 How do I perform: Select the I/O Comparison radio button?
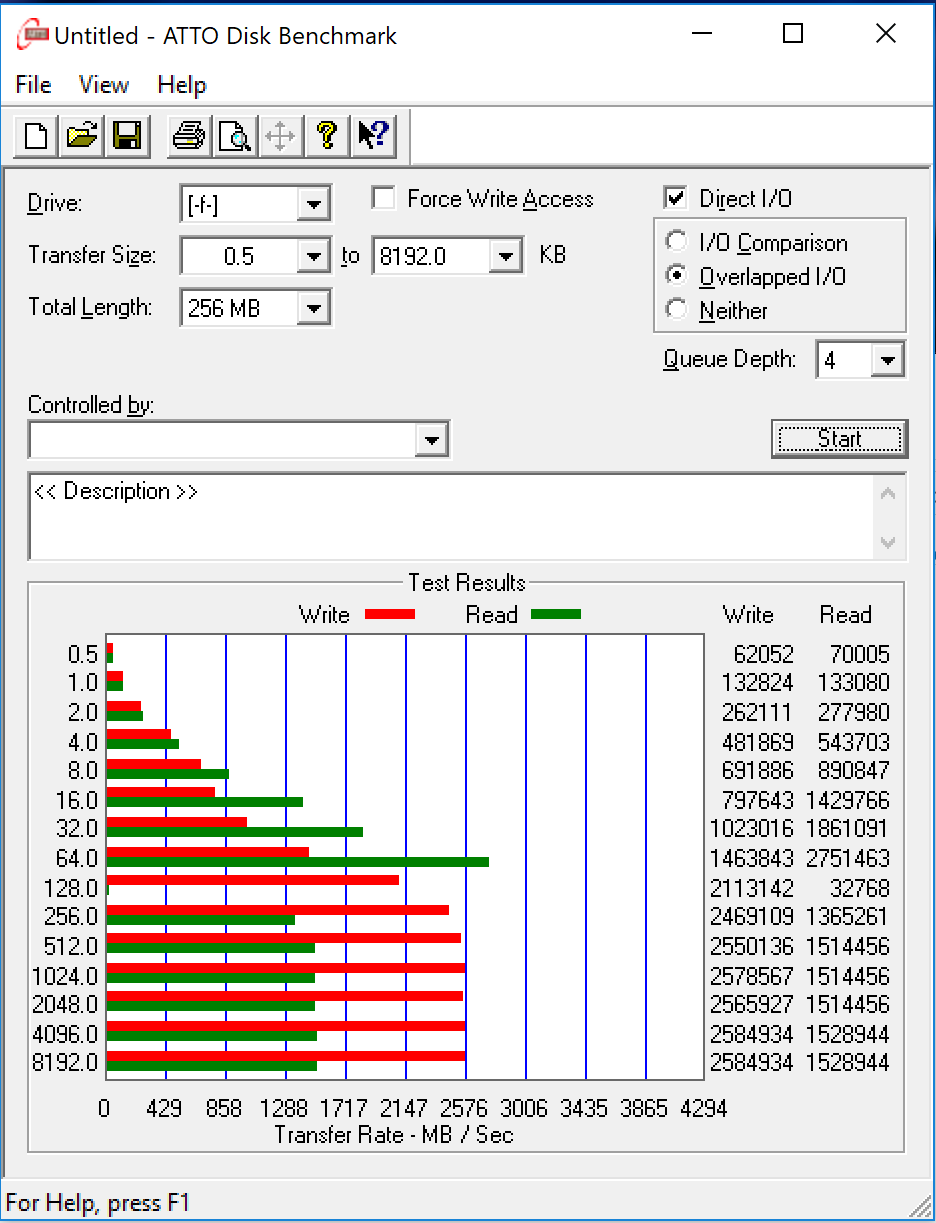point(677,243)
